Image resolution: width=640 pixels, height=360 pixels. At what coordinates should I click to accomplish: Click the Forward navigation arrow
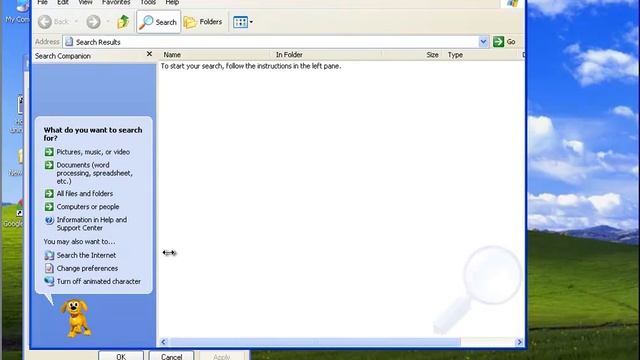click(93, 22)
